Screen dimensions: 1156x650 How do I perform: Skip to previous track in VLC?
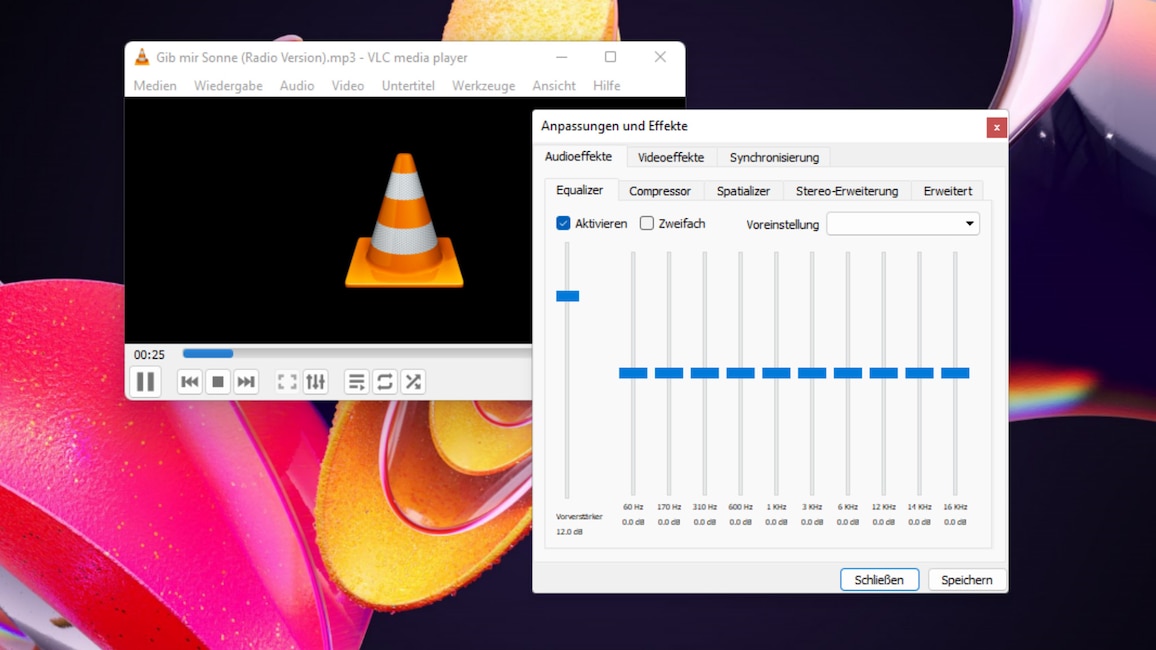pyautogui.click(x=189, y=382)
